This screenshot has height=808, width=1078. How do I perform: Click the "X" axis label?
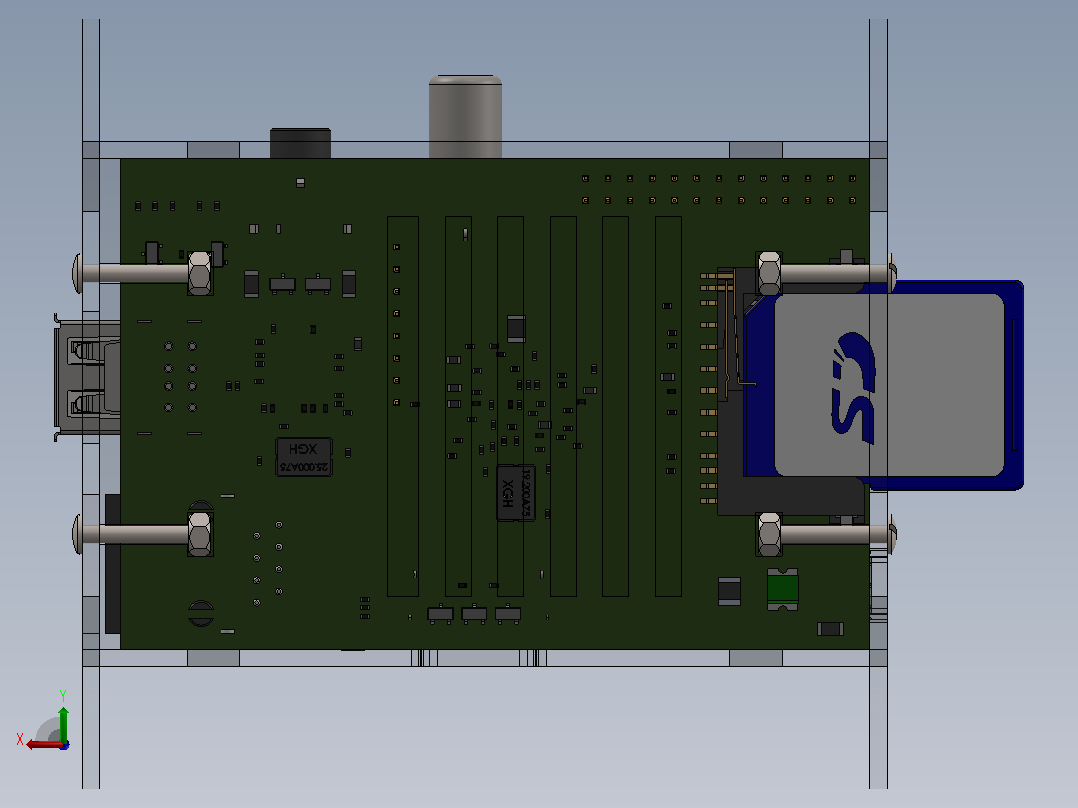[20, 739]
